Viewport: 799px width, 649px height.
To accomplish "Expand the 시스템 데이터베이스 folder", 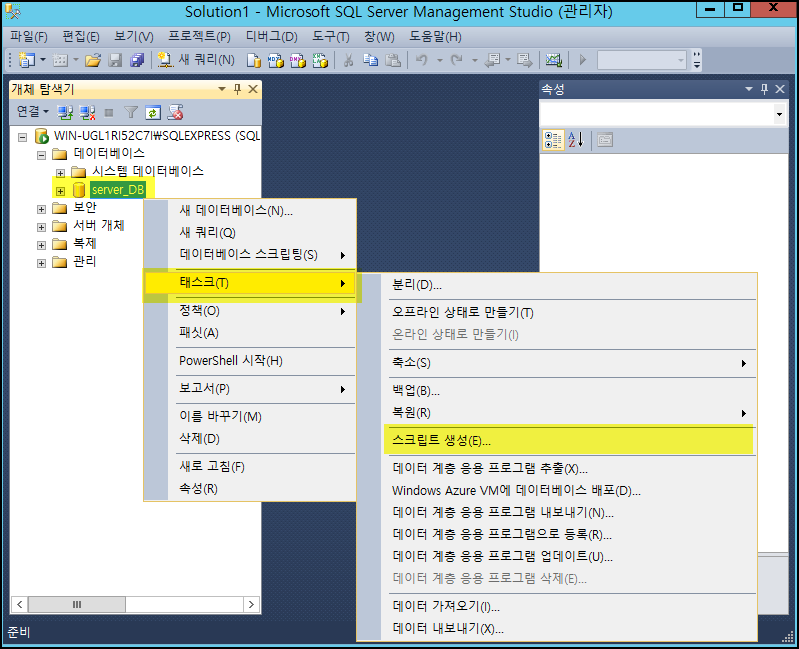I will point(60,173).
